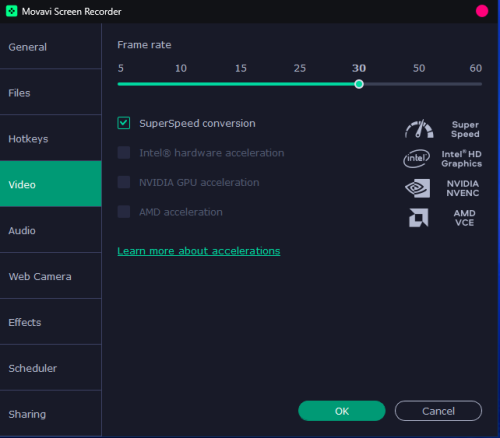Screen dimensions: 500x438
Task: Click the NVIDIA NVENC label
Action: click(x=463, y=188)
